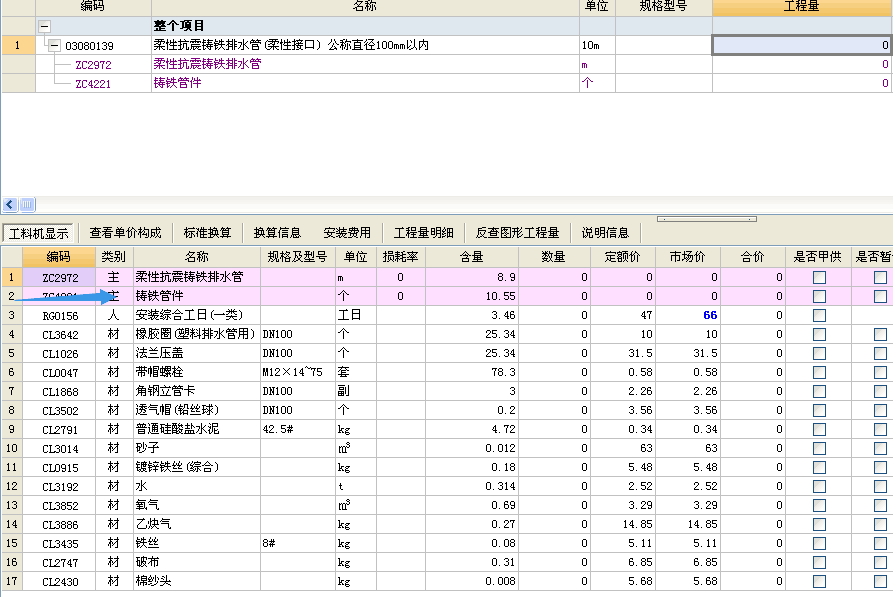
Task: Toggle 是否暂估 checkbox for 砂子 row
Action: [x=880, y=448]
